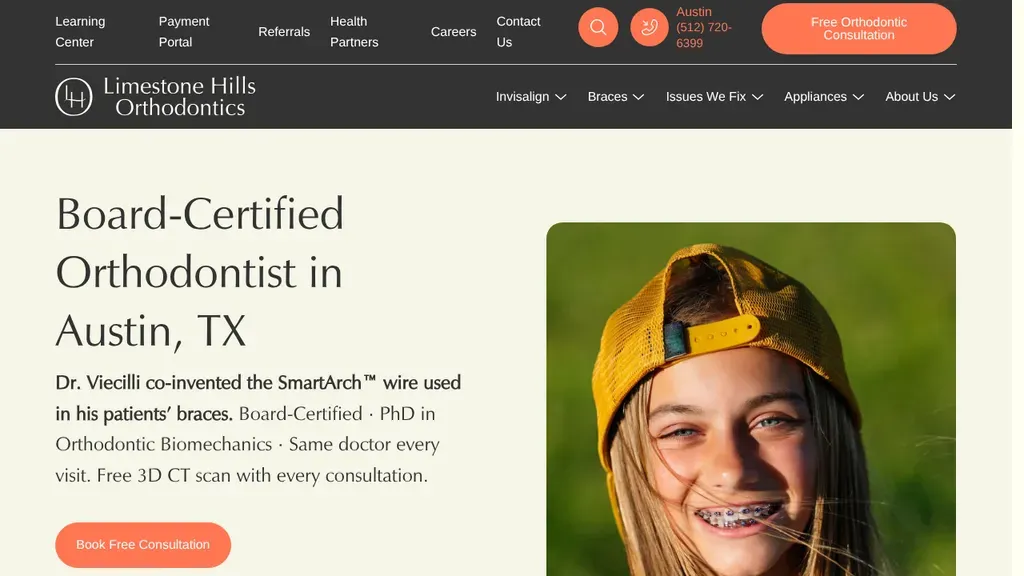Screen dimensions: 1024x576
Task: Expand the chevron next to Issues We Fix
Action: tap(758, 97)
